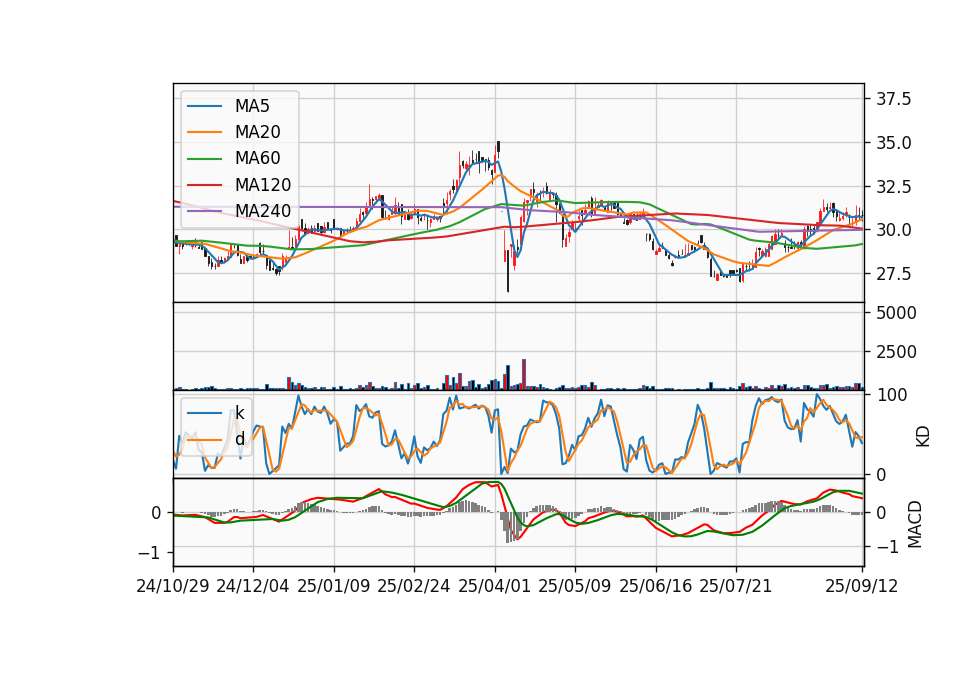Click the 25/02/24 date label
The image size is (960, 690).
click(414, 586)
